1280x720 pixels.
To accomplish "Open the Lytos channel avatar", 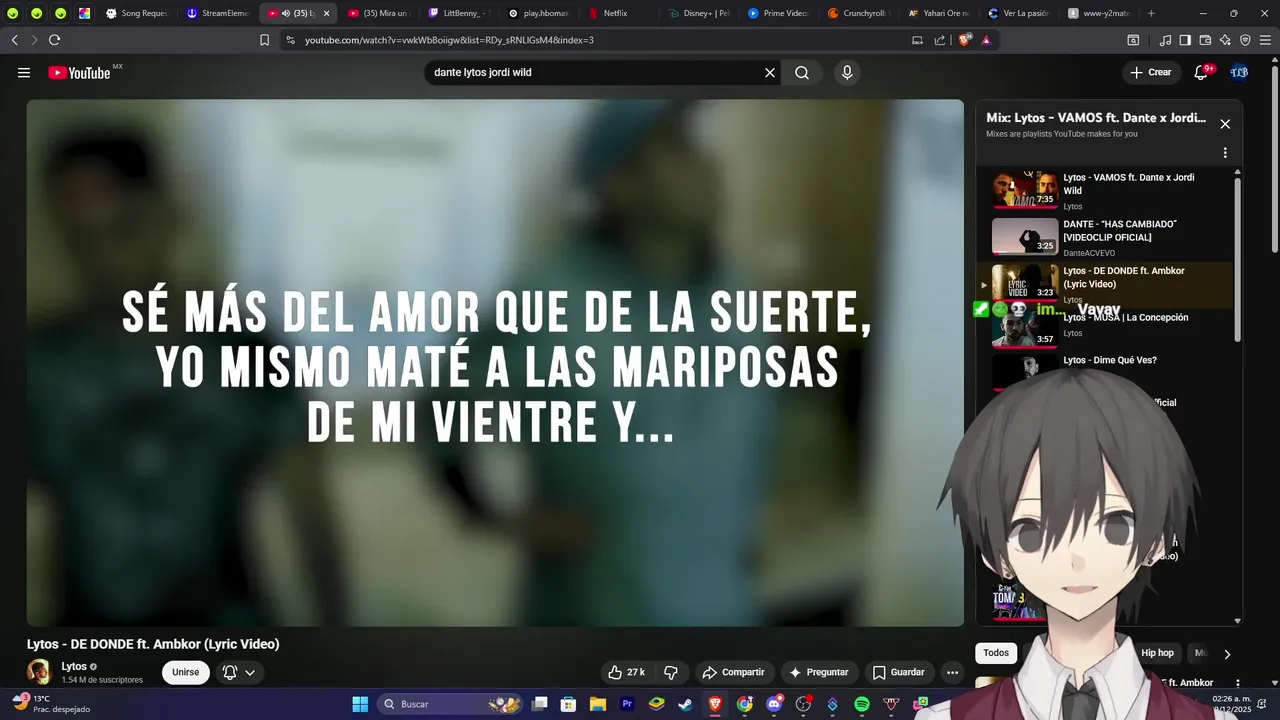I will click(x=39, y=672).
